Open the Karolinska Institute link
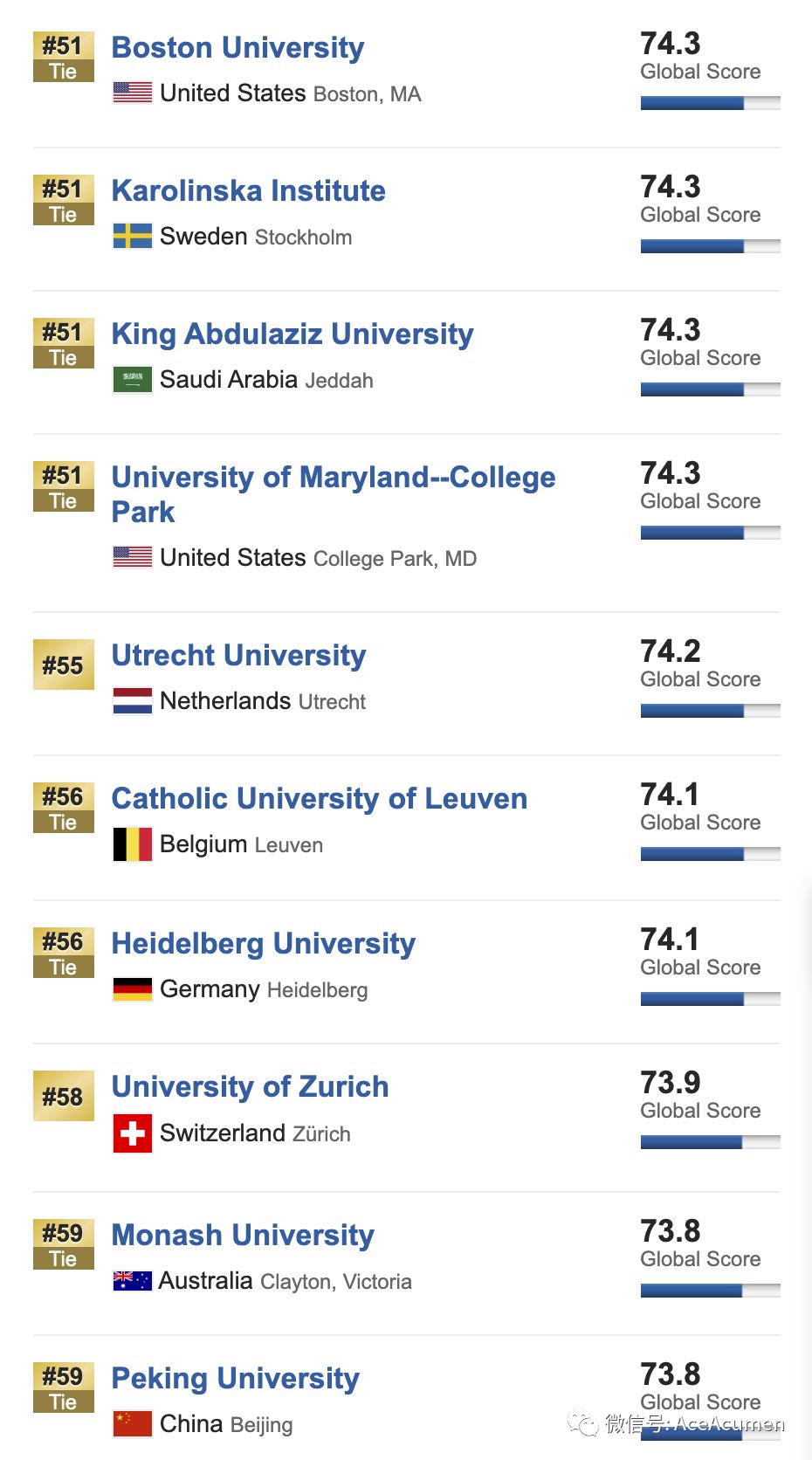Viewport: 812px width, 1460px height. (248, 190)
